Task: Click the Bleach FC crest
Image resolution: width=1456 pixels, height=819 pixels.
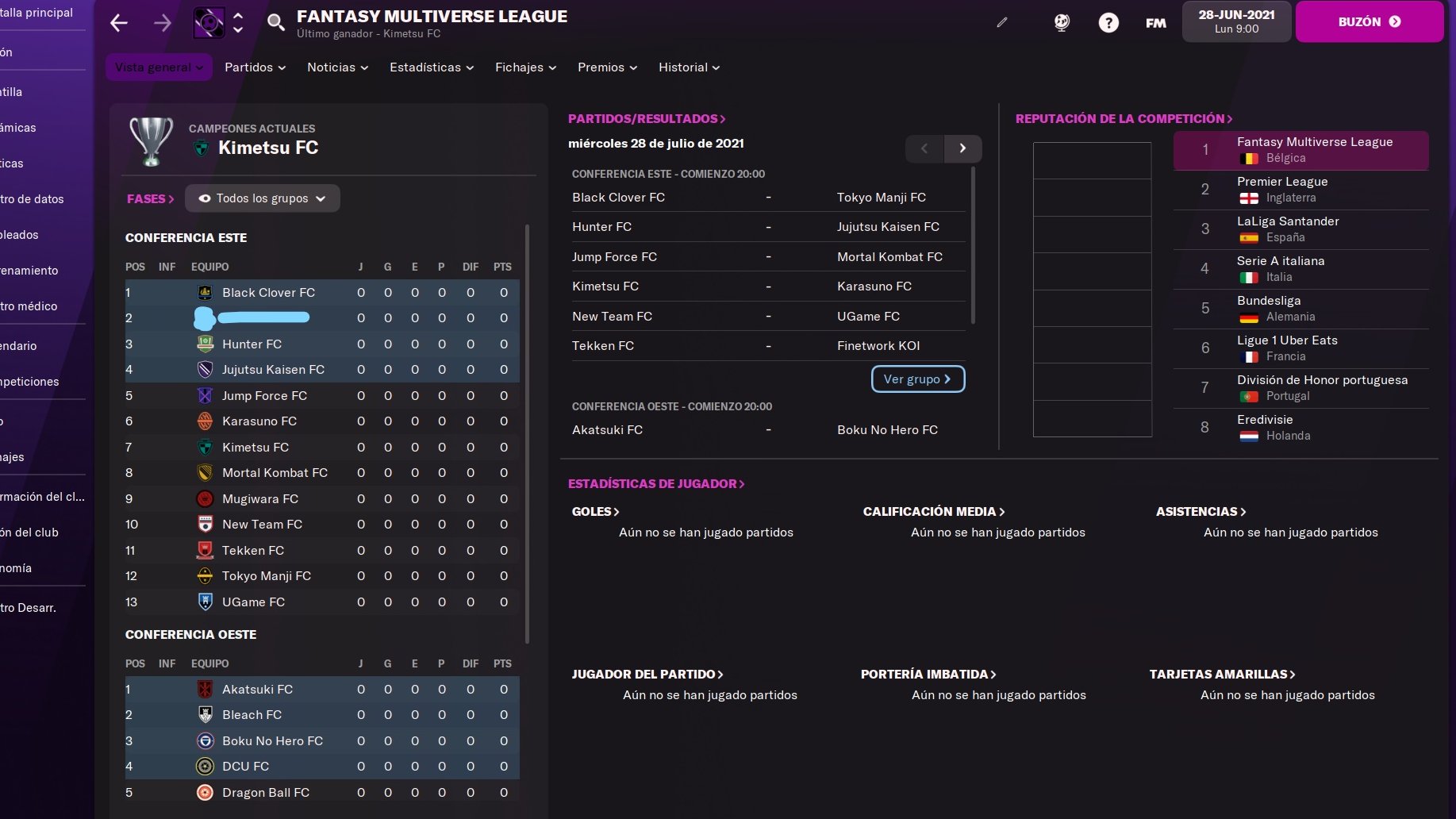Action: point(205,715)
